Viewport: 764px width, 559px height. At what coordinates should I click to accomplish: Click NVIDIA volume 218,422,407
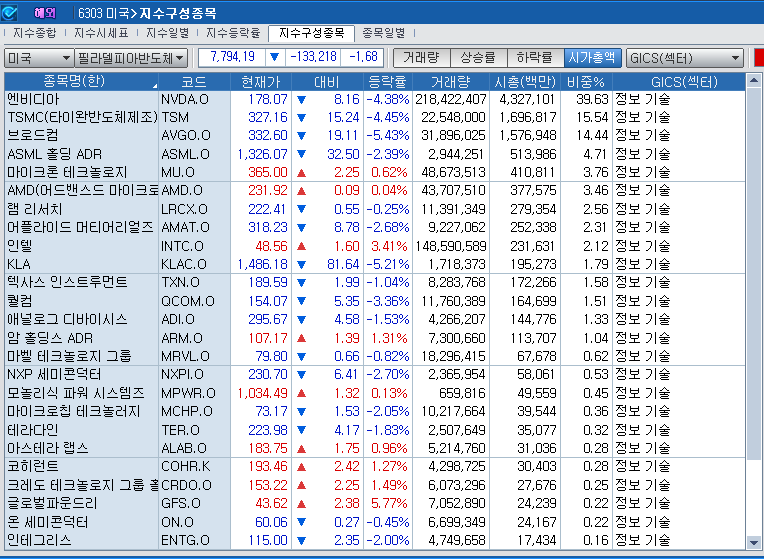pyautogui.click(x=451, y=99)
